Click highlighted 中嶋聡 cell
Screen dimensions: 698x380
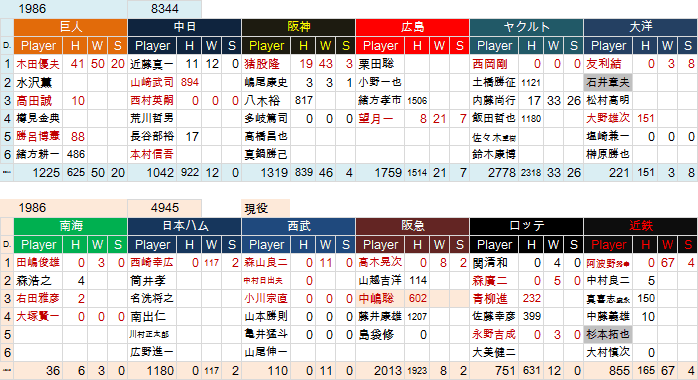380,299
